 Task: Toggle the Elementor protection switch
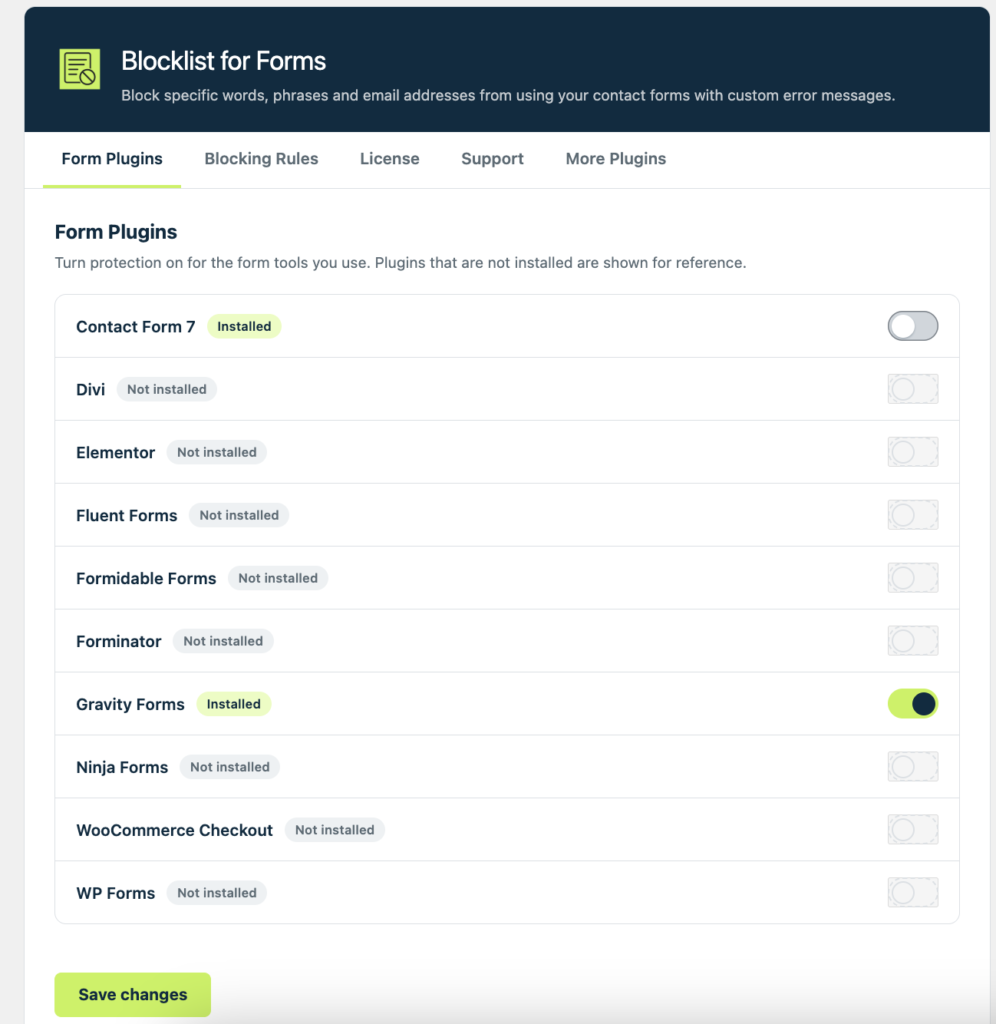point(912,452)
